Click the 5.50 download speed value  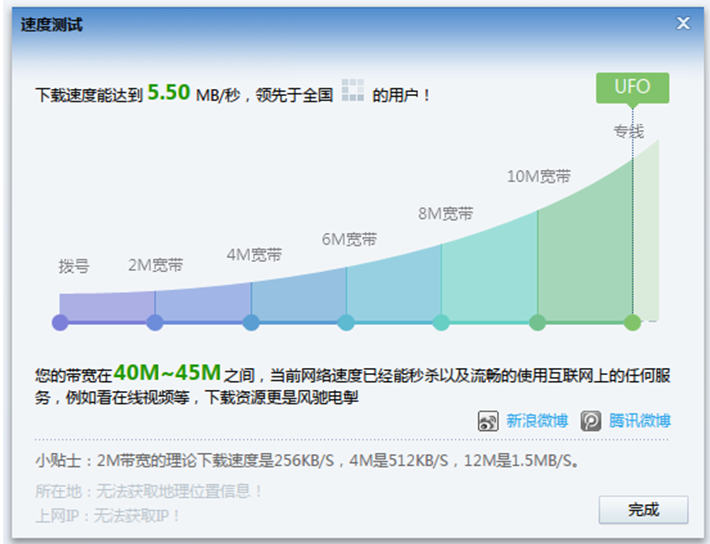coord(169,93)
